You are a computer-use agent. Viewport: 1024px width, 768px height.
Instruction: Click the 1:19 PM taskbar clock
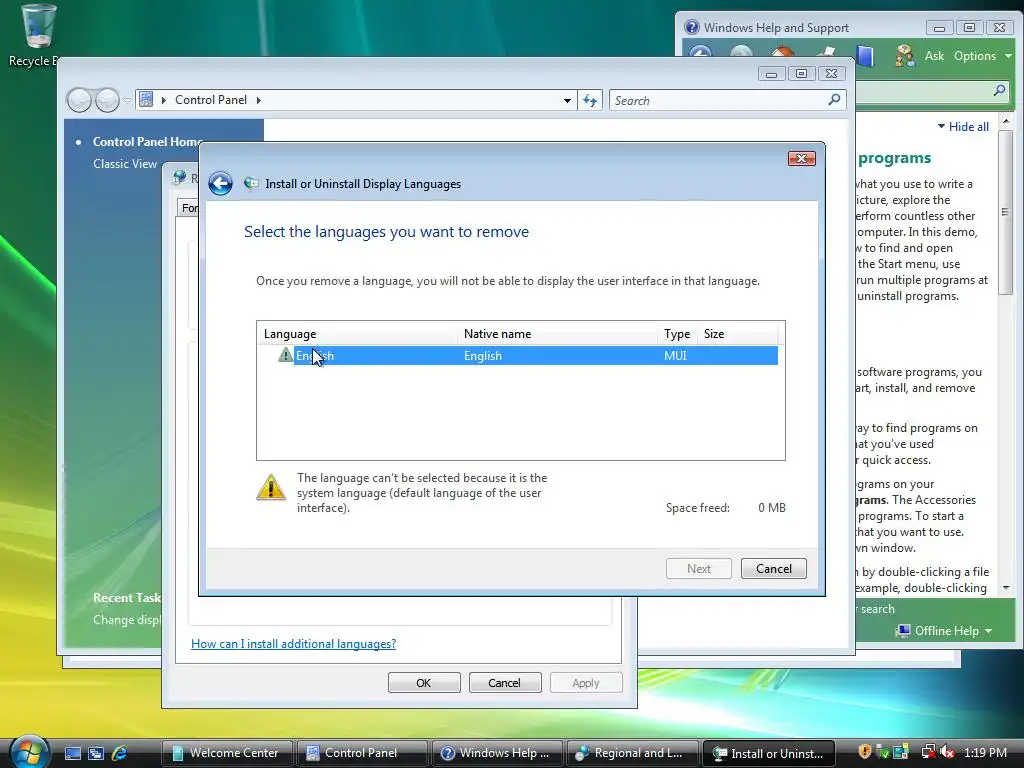[985, 752]
